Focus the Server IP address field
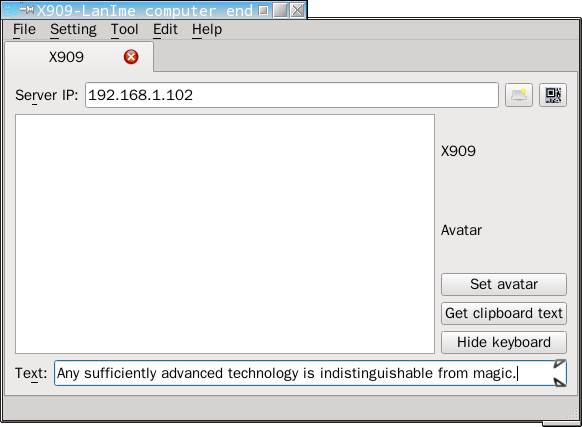582x427 pixels. 292,95
